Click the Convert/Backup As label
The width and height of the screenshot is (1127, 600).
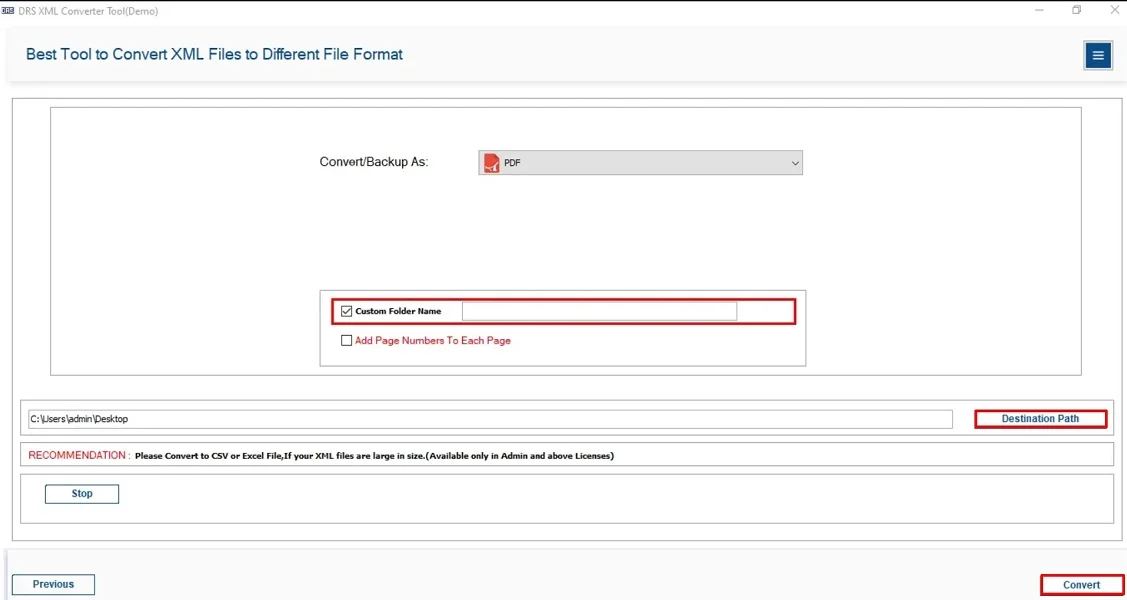click(x=374, y=162)
